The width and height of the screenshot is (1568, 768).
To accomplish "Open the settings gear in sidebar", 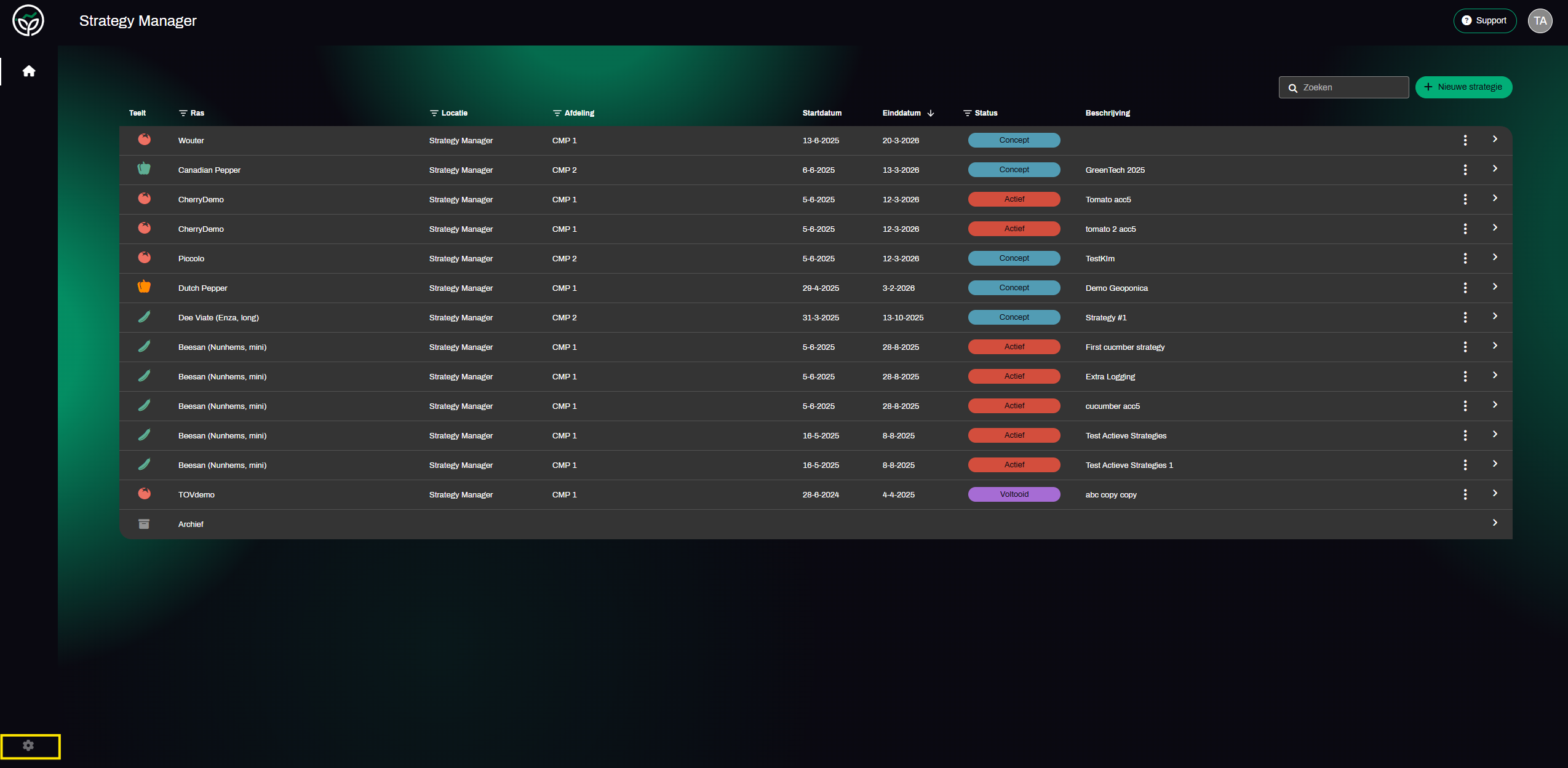I will (28, 745).
